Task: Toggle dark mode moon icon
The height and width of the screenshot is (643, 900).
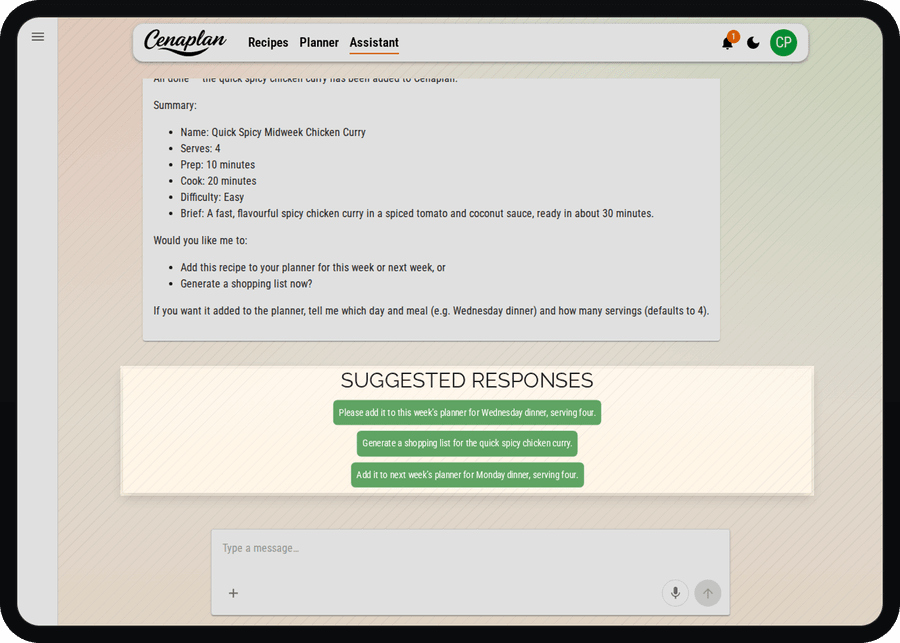Action: click(x=753, y=42)
